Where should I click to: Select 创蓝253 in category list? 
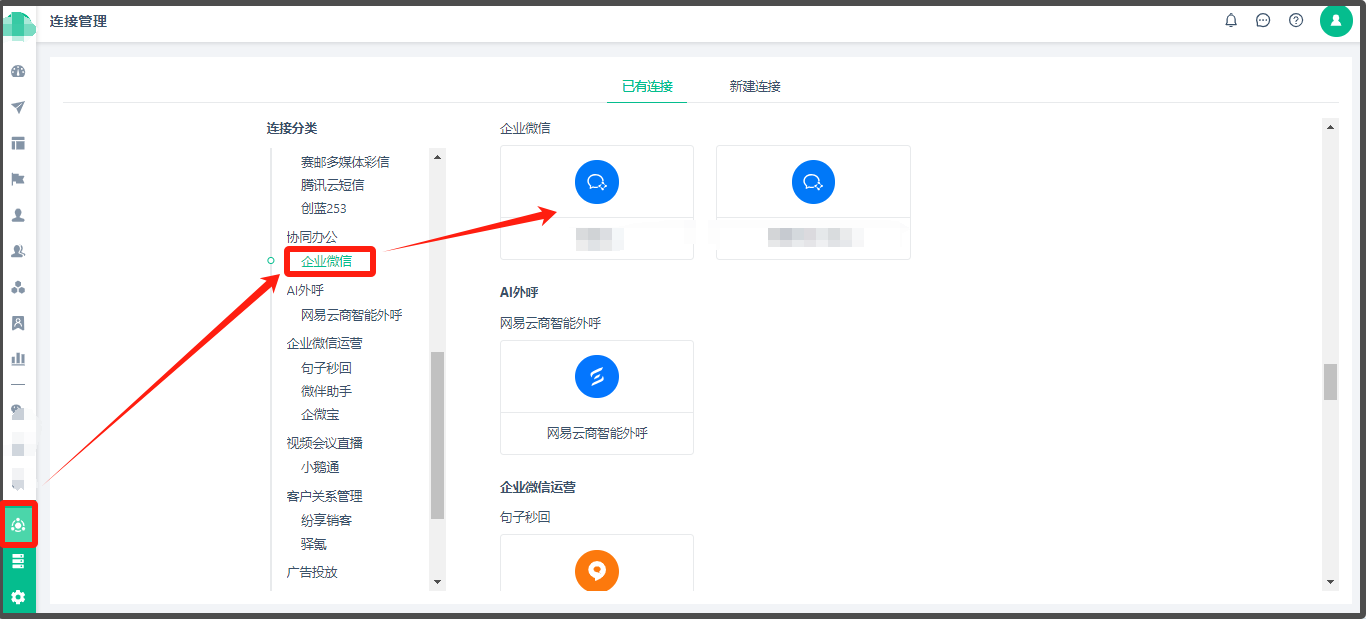click(324, 208)
